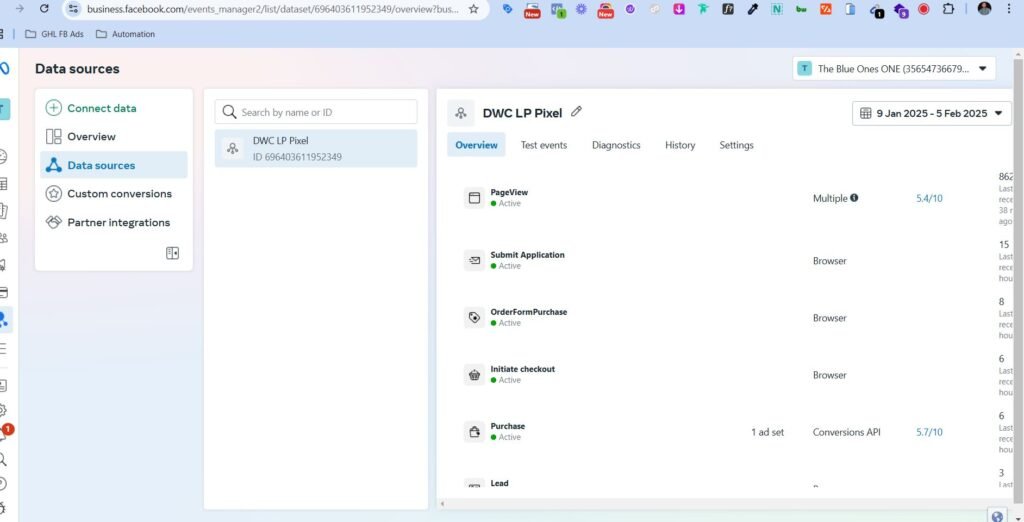The image size is (1024, 522).
Task: Click the OrderFormPurchase event tag icon
Action: (475, 318)
